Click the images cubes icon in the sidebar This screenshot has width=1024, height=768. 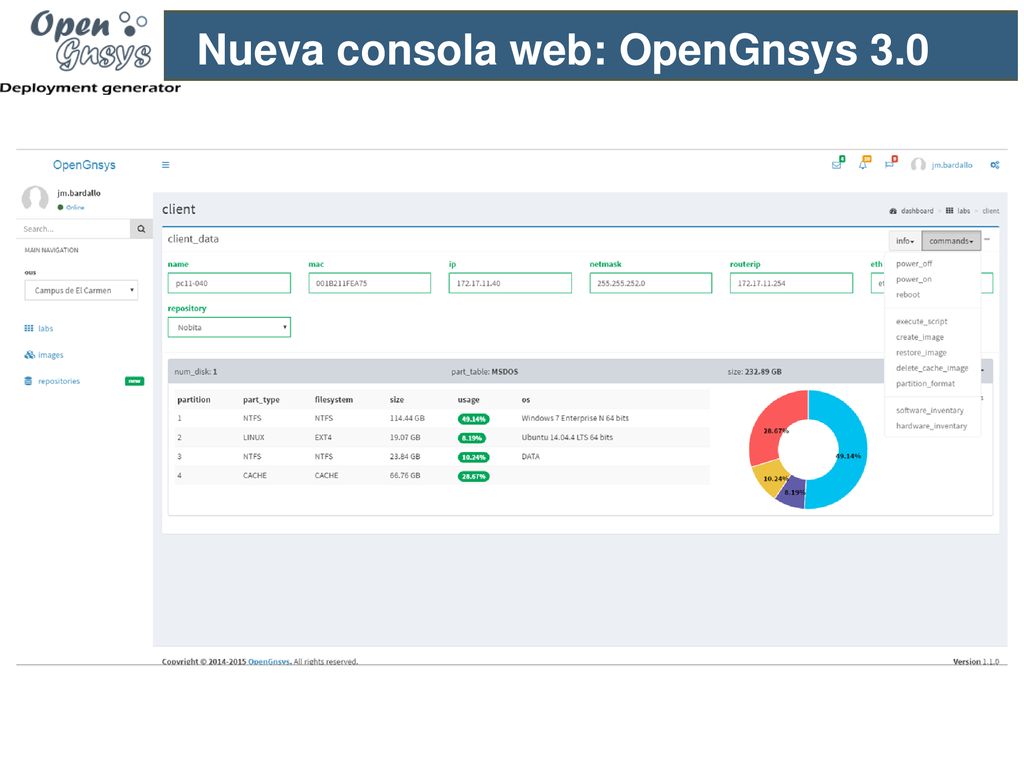point(29,355)
